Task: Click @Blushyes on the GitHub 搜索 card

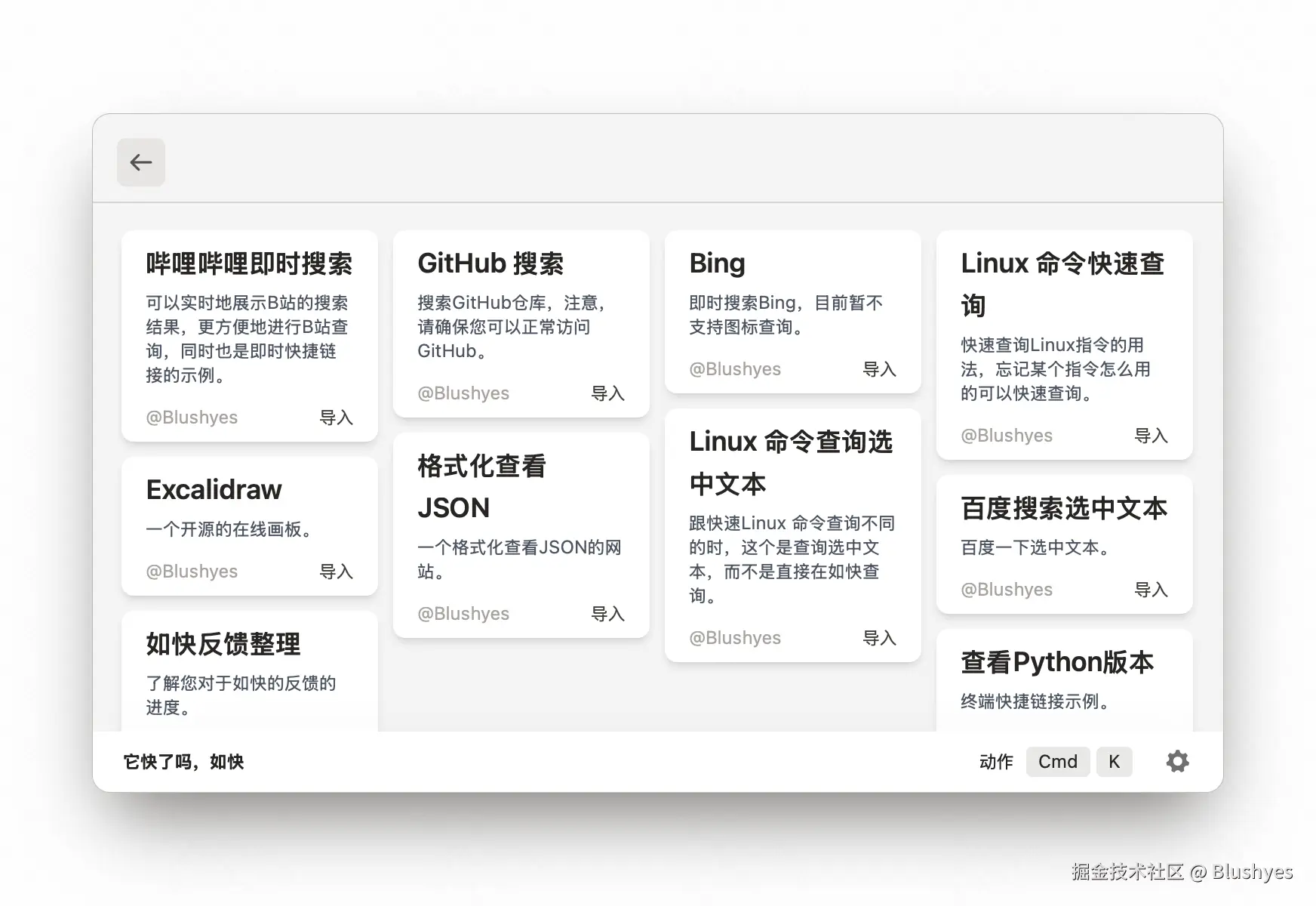Action: coord(463,393)
